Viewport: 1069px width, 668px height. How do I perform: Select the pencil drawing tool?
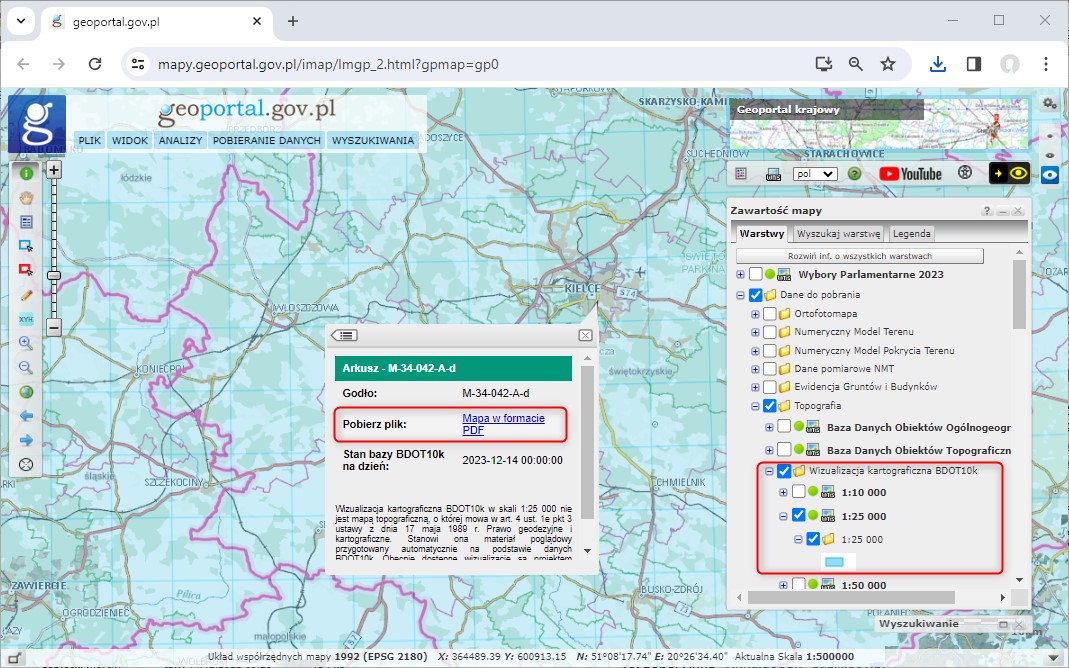26,295
